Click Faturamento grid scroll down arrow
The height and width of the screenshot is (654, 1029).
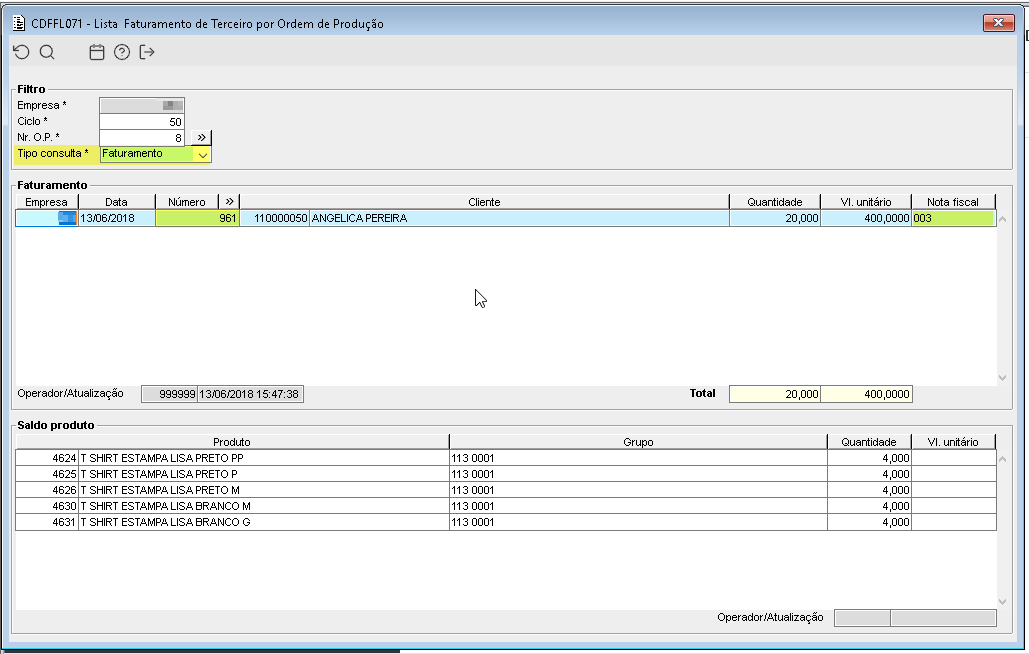pyautogui.click(x=1002, y=377)
